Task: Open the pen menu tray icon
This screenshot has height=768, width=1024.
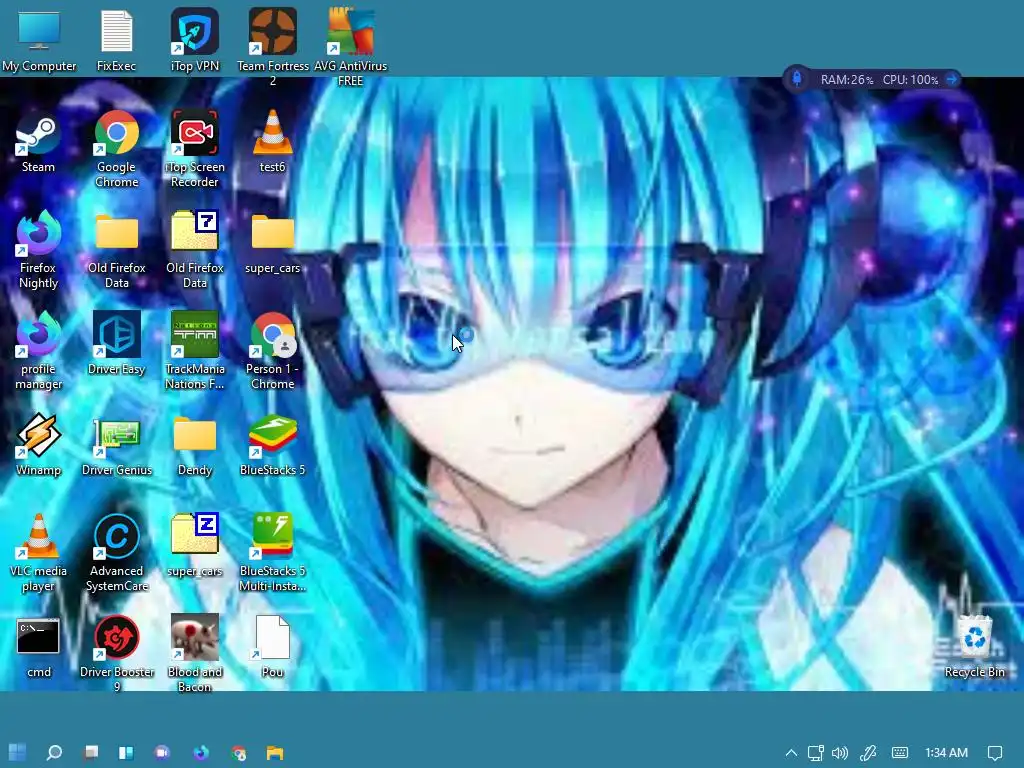Action: pos(868,753)
